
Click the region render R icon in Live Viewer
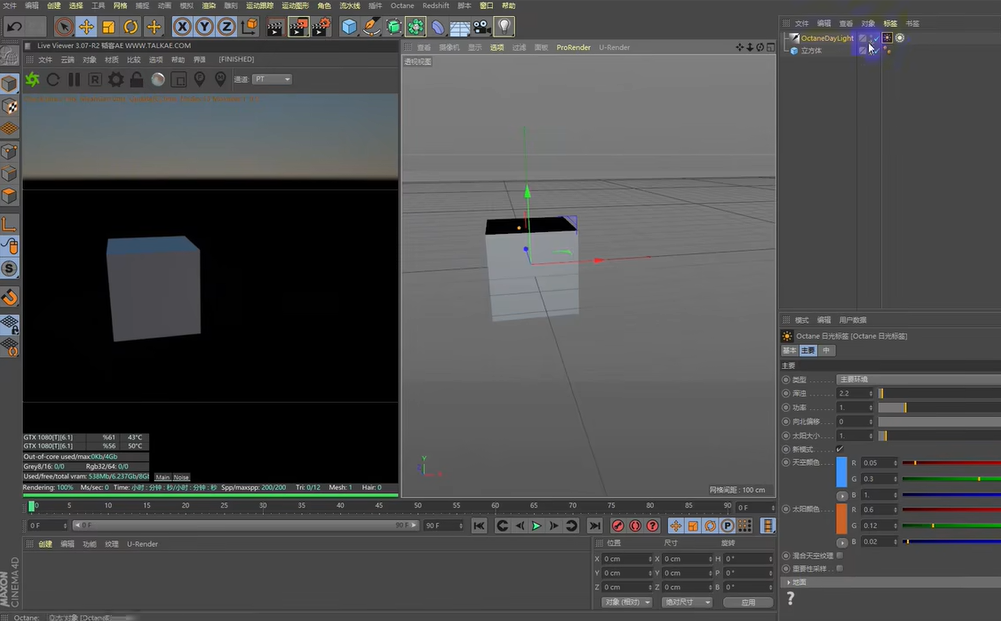point(93,79)
